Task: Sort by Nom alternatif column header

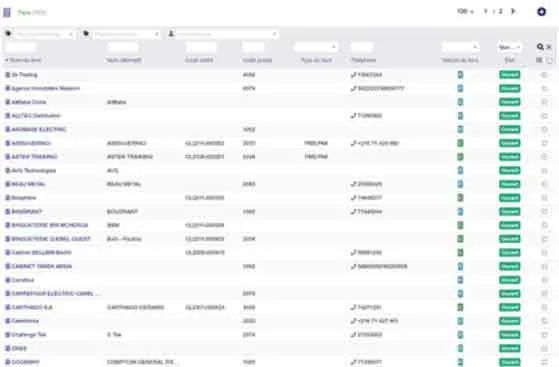Action: [124, 60]
